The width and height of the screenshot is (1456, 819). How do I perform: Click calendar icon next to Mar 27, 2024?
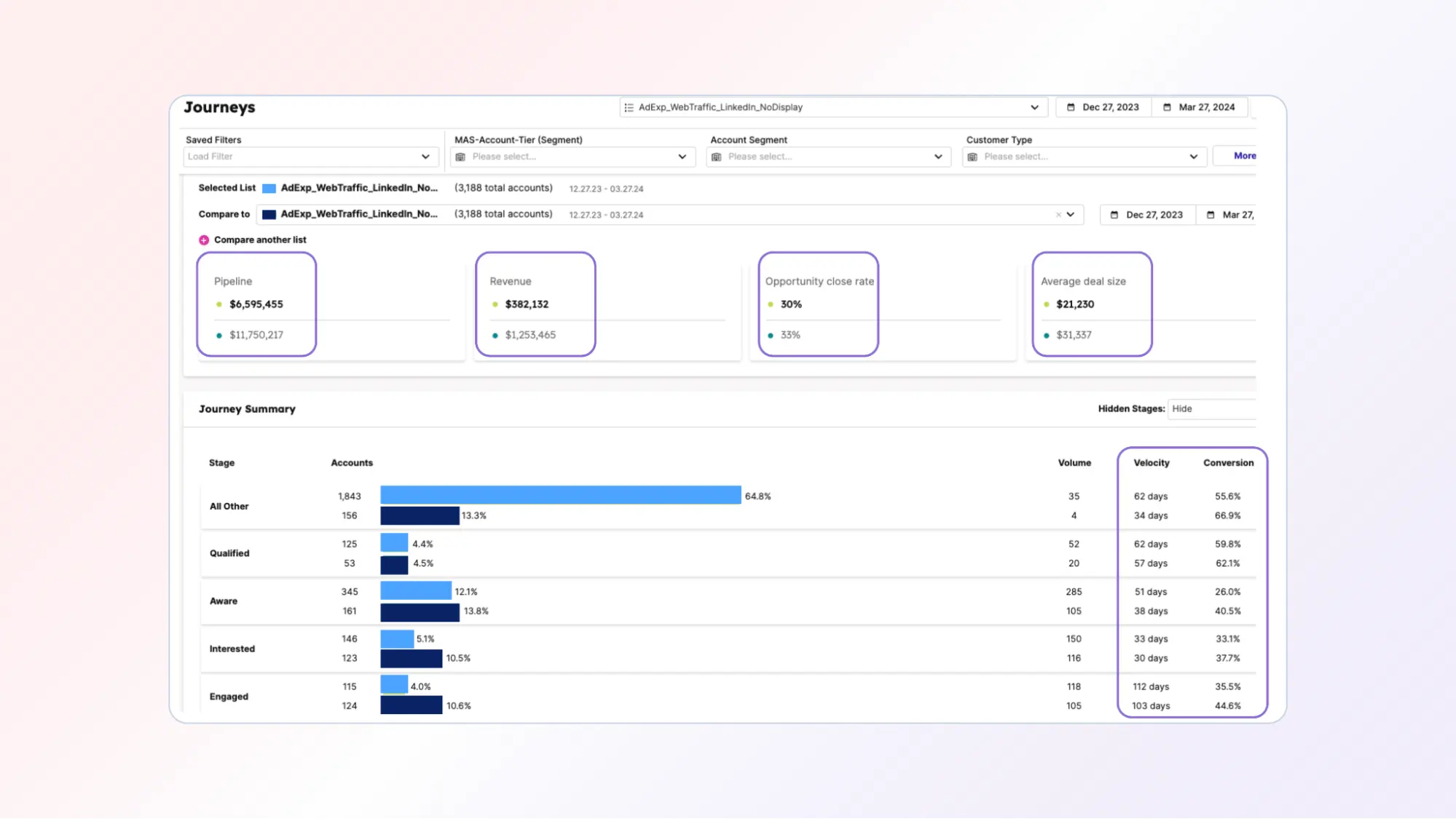tap(1167, 107)
